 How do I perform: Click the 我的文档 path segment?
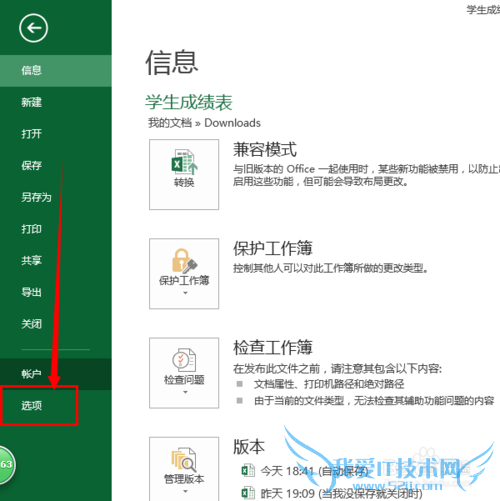point(170,123)
